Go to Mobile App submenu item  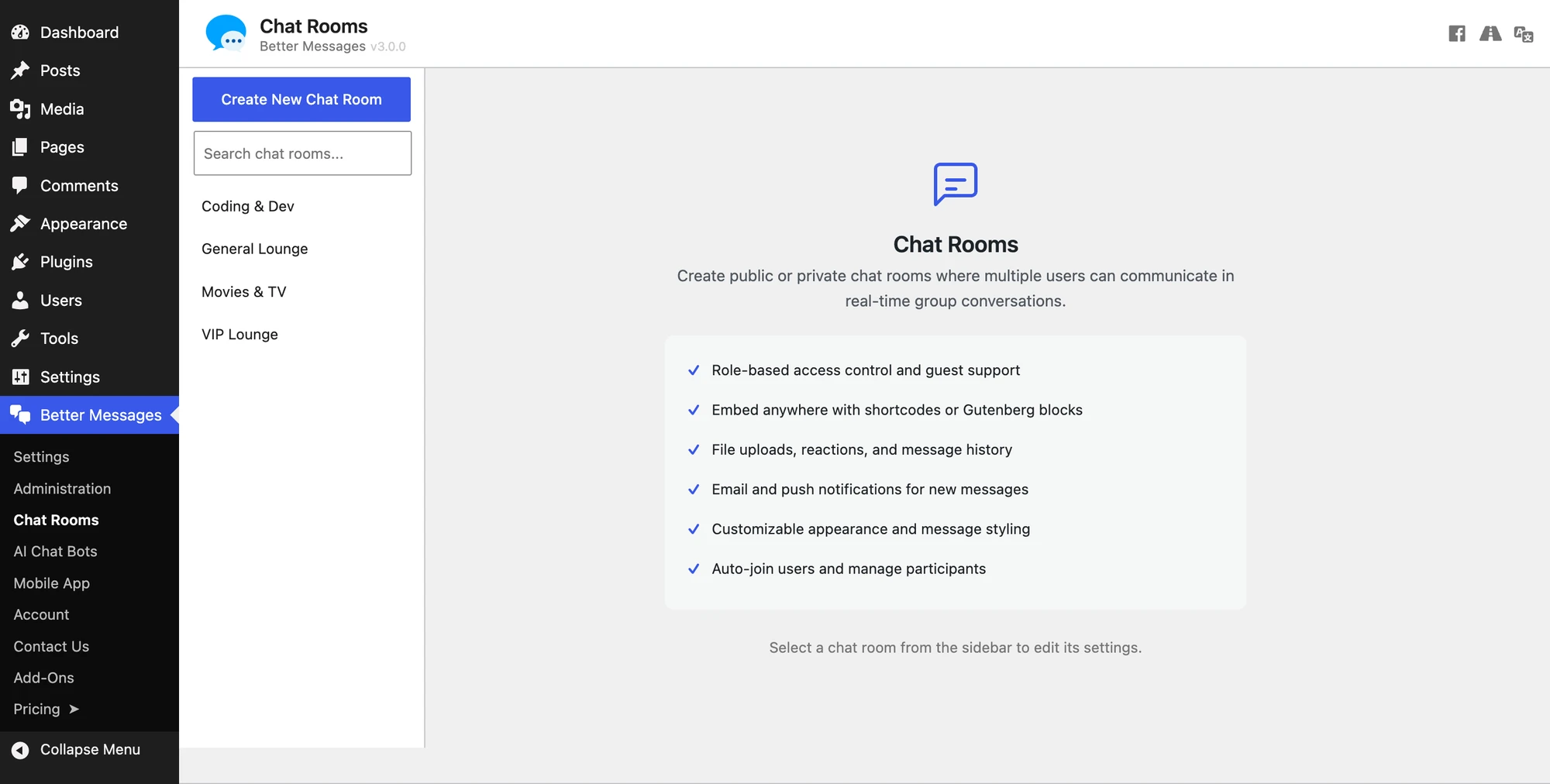pos(51,583)
